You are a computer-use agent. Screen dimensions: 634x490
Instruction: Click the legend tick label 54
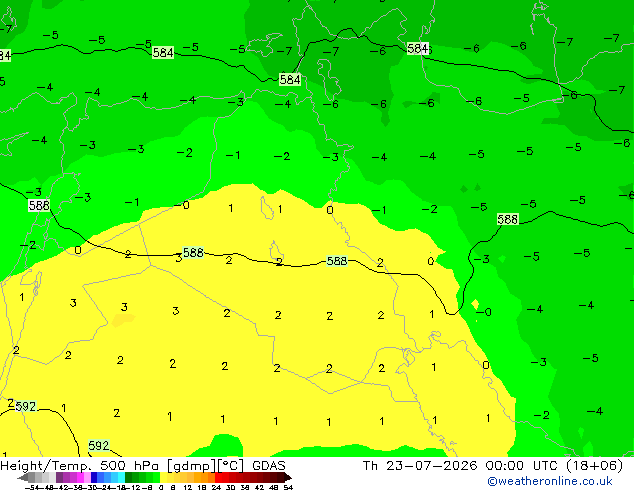pyautogui.click(x=288, y=487)
